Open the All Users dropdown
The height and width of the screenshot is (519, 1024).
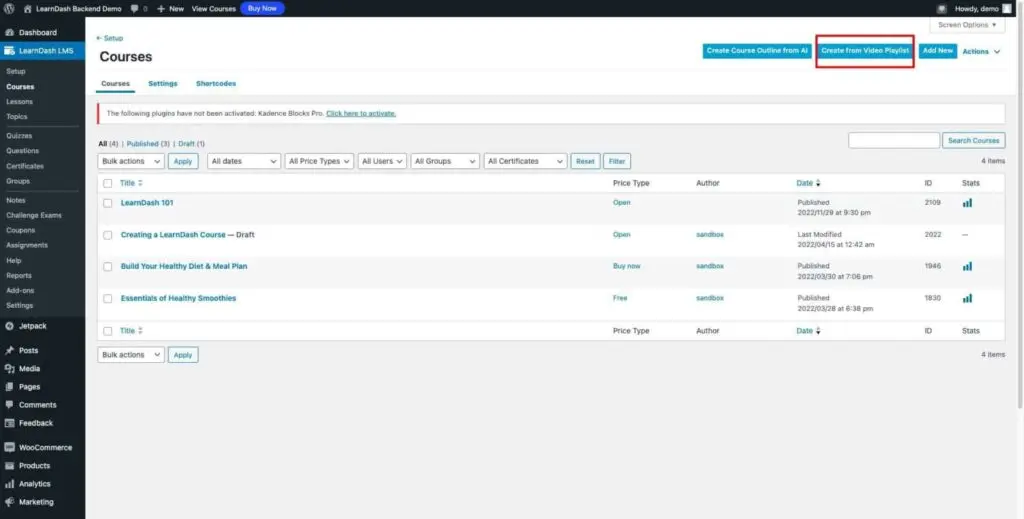383,161
